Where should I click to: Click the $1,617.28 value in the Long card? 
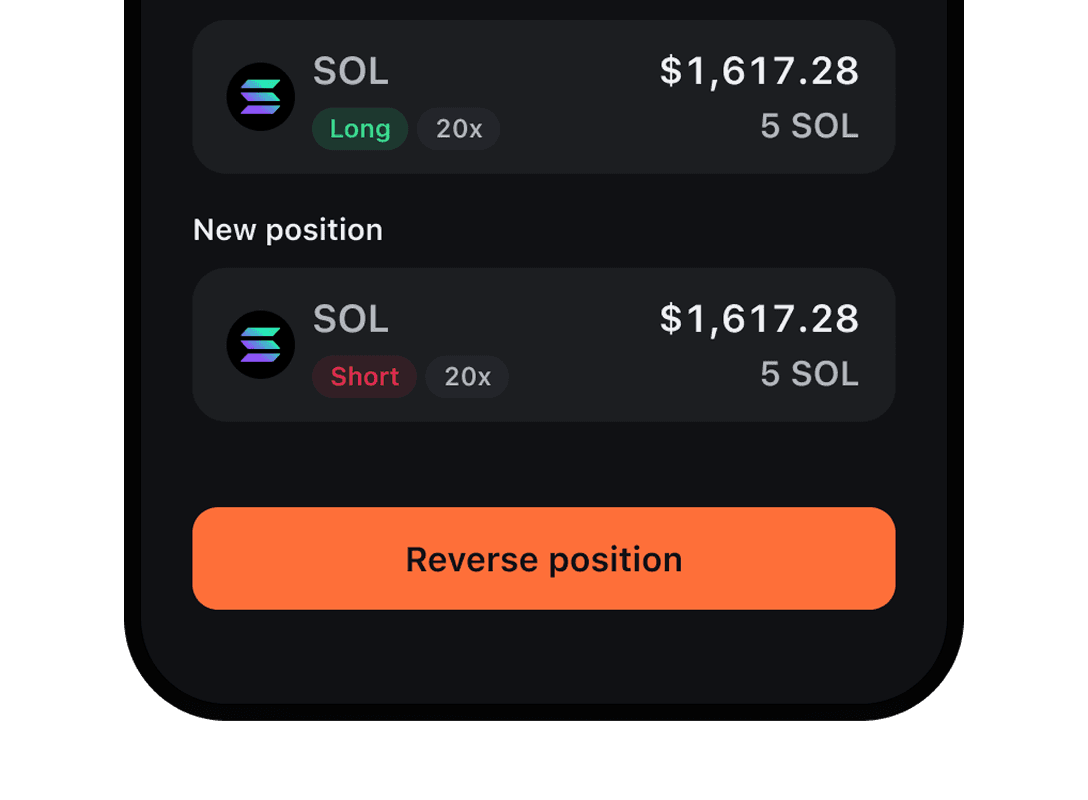coord(759,71)
